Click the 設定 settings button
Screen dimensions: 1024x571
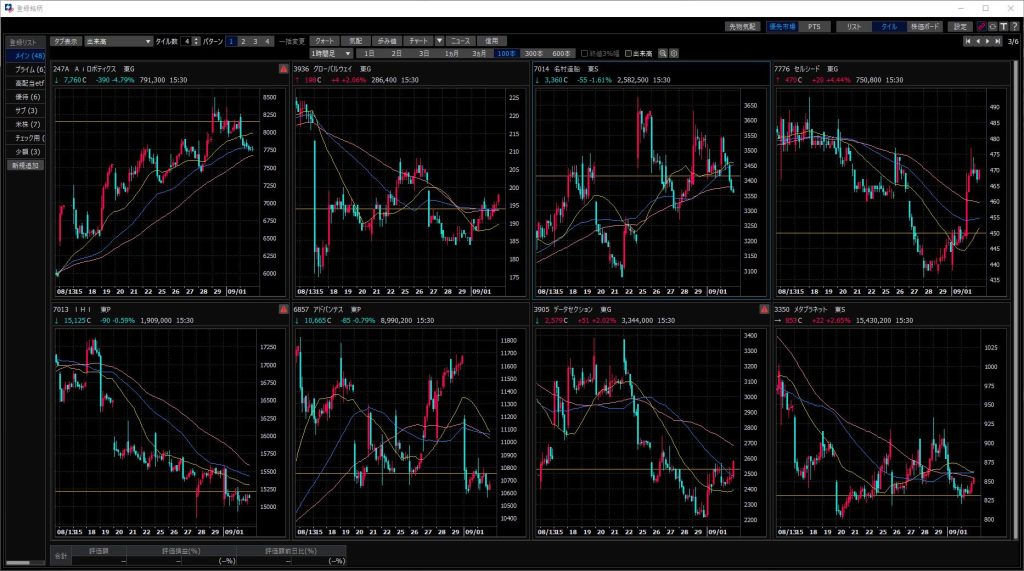coord(960,26)
